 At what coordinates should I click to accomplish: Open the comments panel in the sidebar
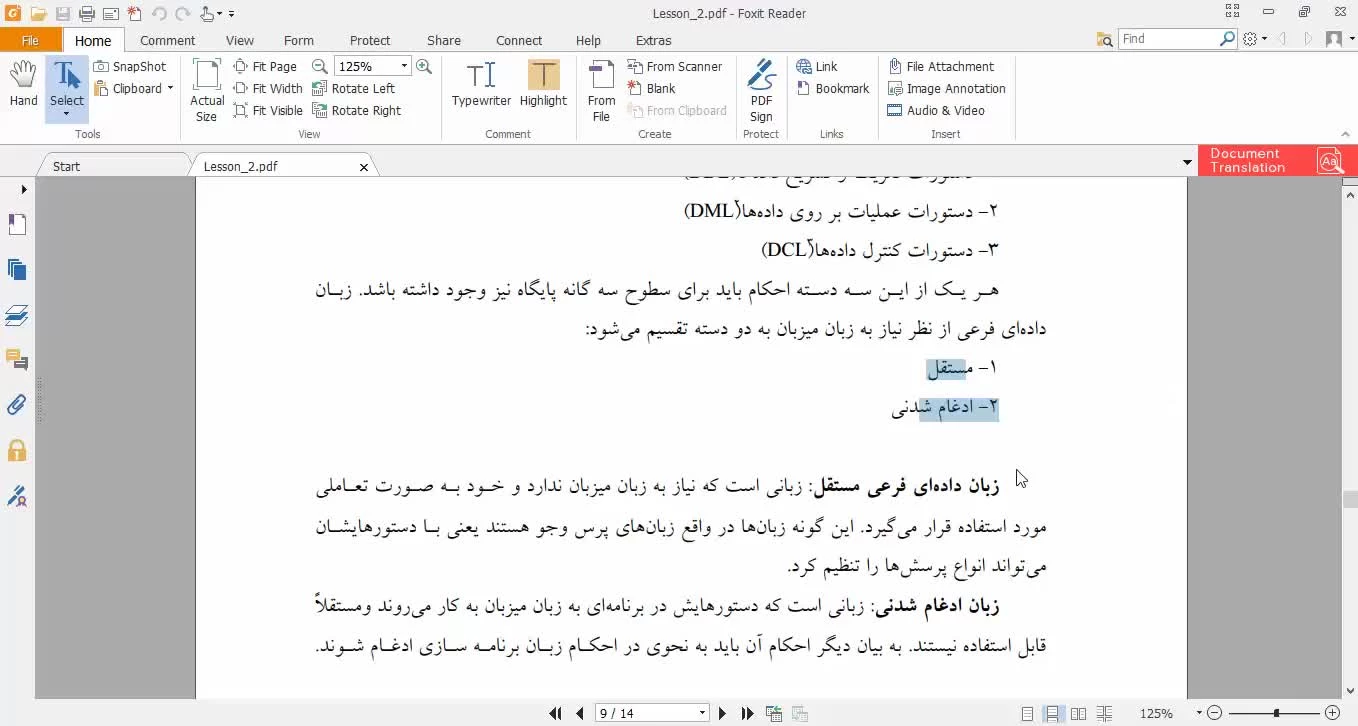(x=16, y=359)
